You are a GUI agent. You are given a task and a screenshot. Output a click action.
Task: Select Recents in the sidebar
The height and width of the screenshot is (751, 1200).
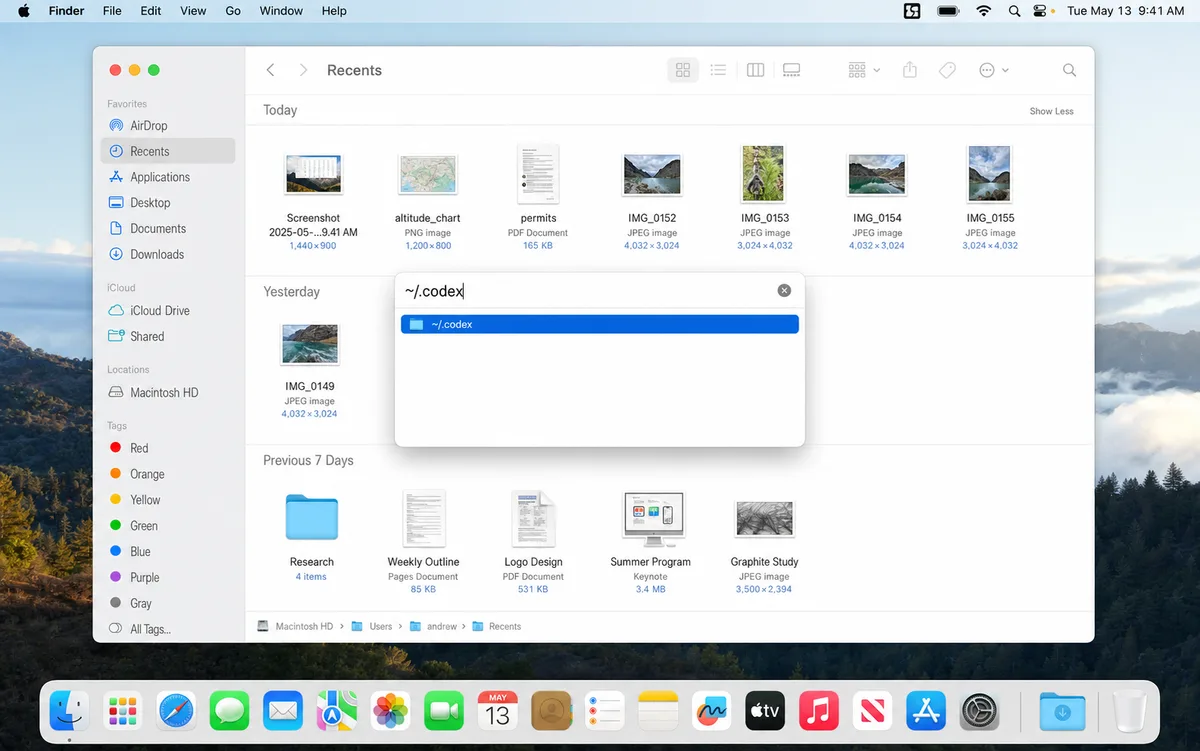click(x=167, y=151)
